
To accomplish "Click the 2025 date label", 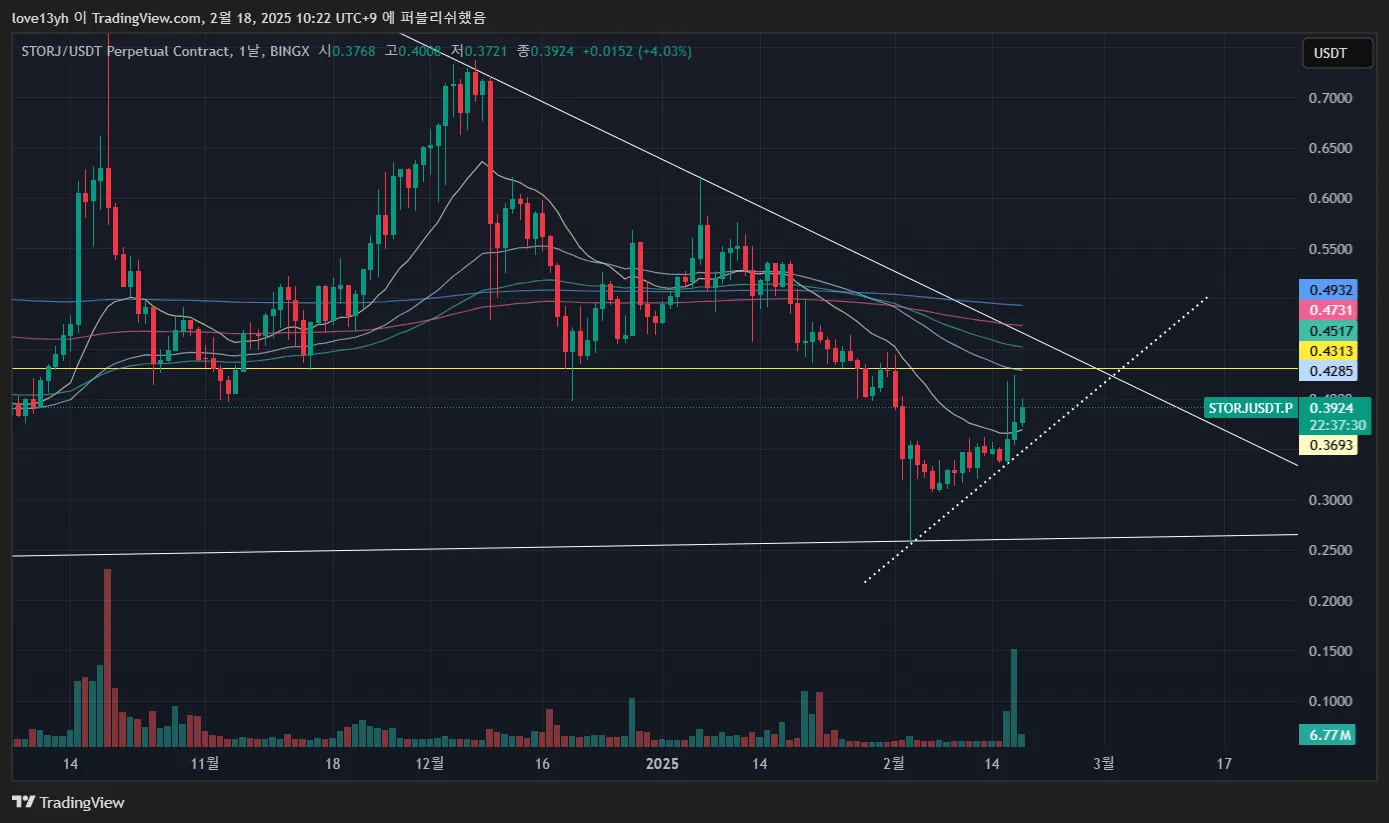I will pyautogui.click(x=662, y=764).
